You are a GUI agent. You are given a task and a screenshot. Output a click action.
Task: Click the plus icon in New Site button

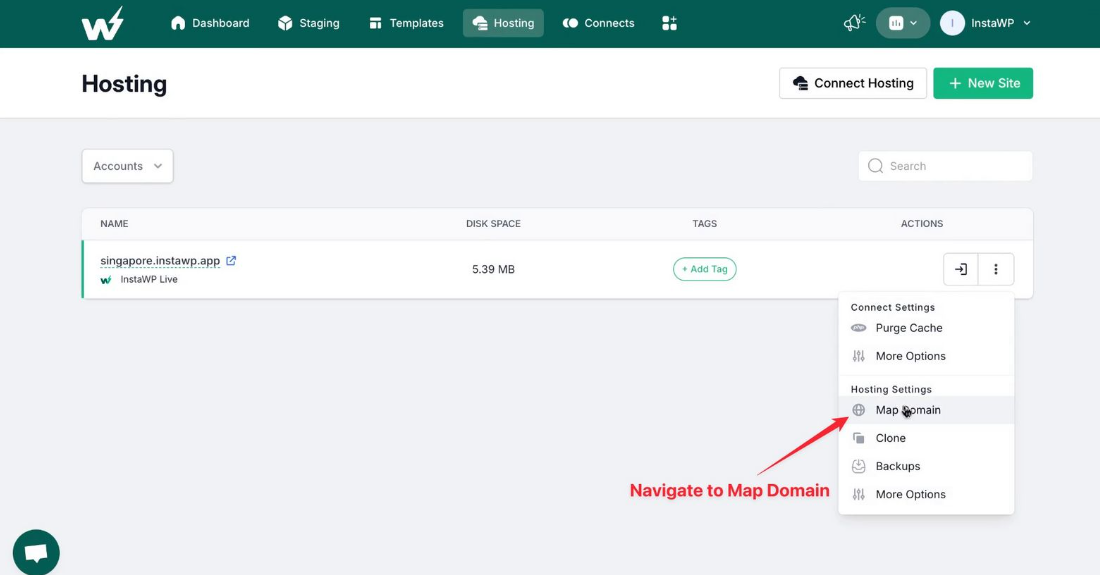[955, 83]
